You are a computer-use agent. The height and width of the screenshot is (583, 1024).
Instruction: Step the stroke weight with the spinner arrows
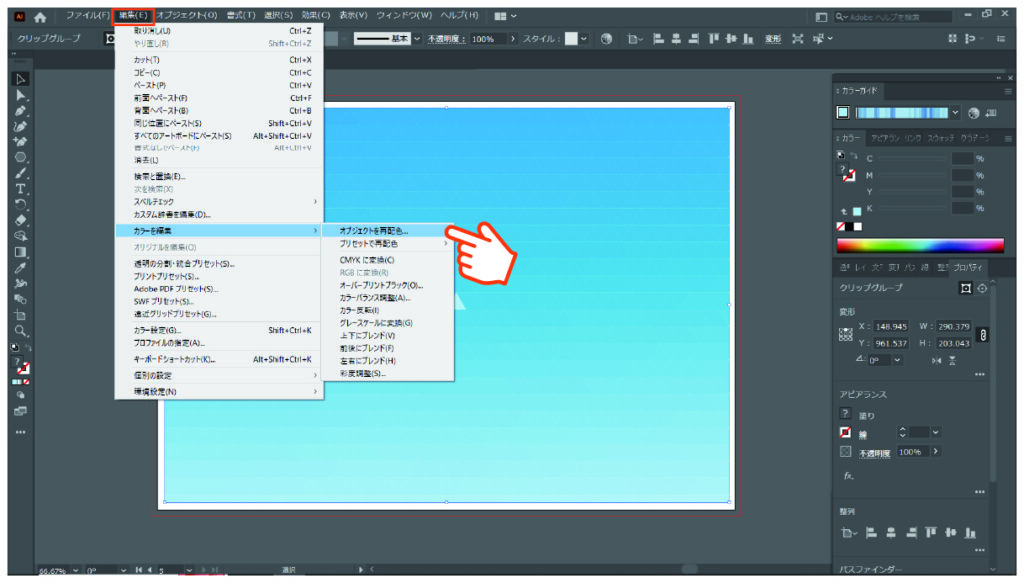pos(903,432)
